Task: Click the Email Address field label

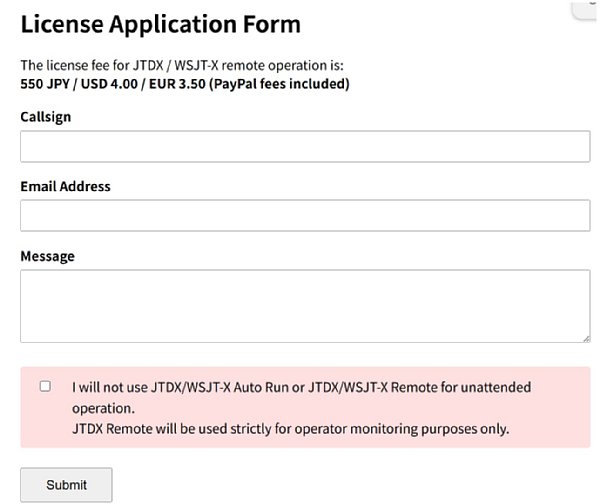Action: coord(65,186)
